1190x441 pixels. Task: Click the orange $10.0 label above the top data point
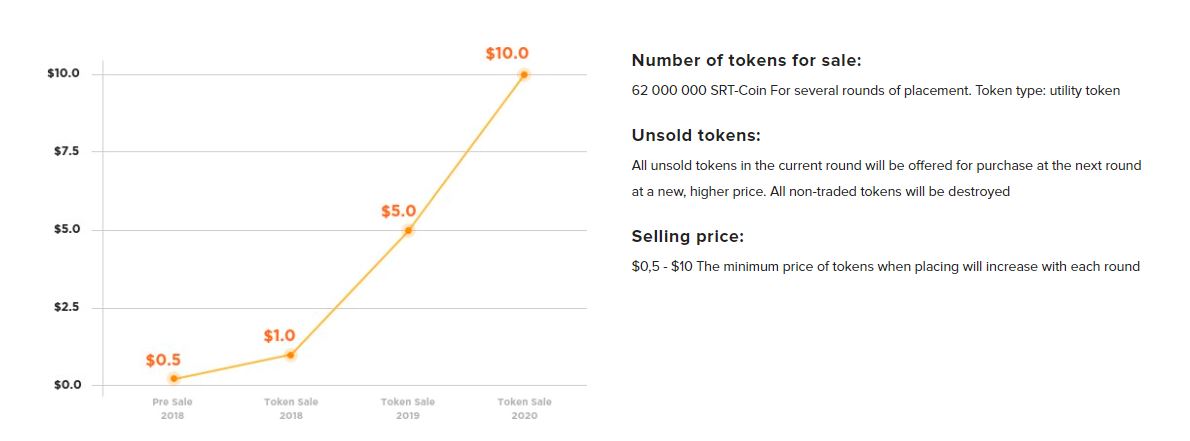click(x=507, y=54)
